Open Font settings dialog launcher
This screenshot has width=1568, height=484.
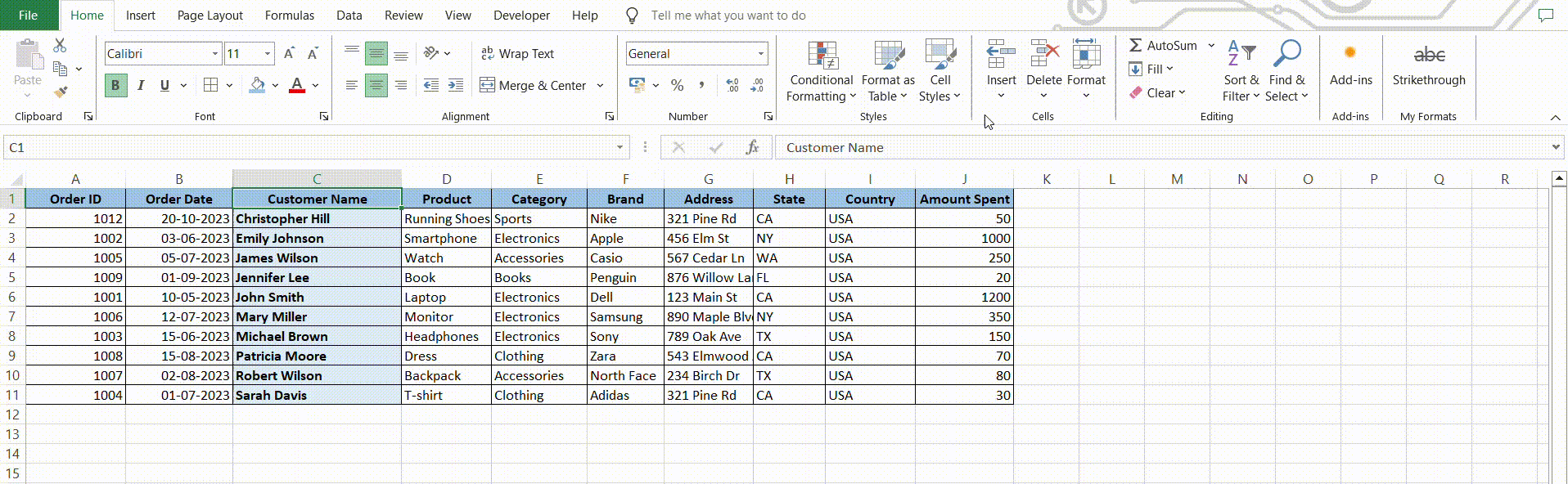click(324, 117)
